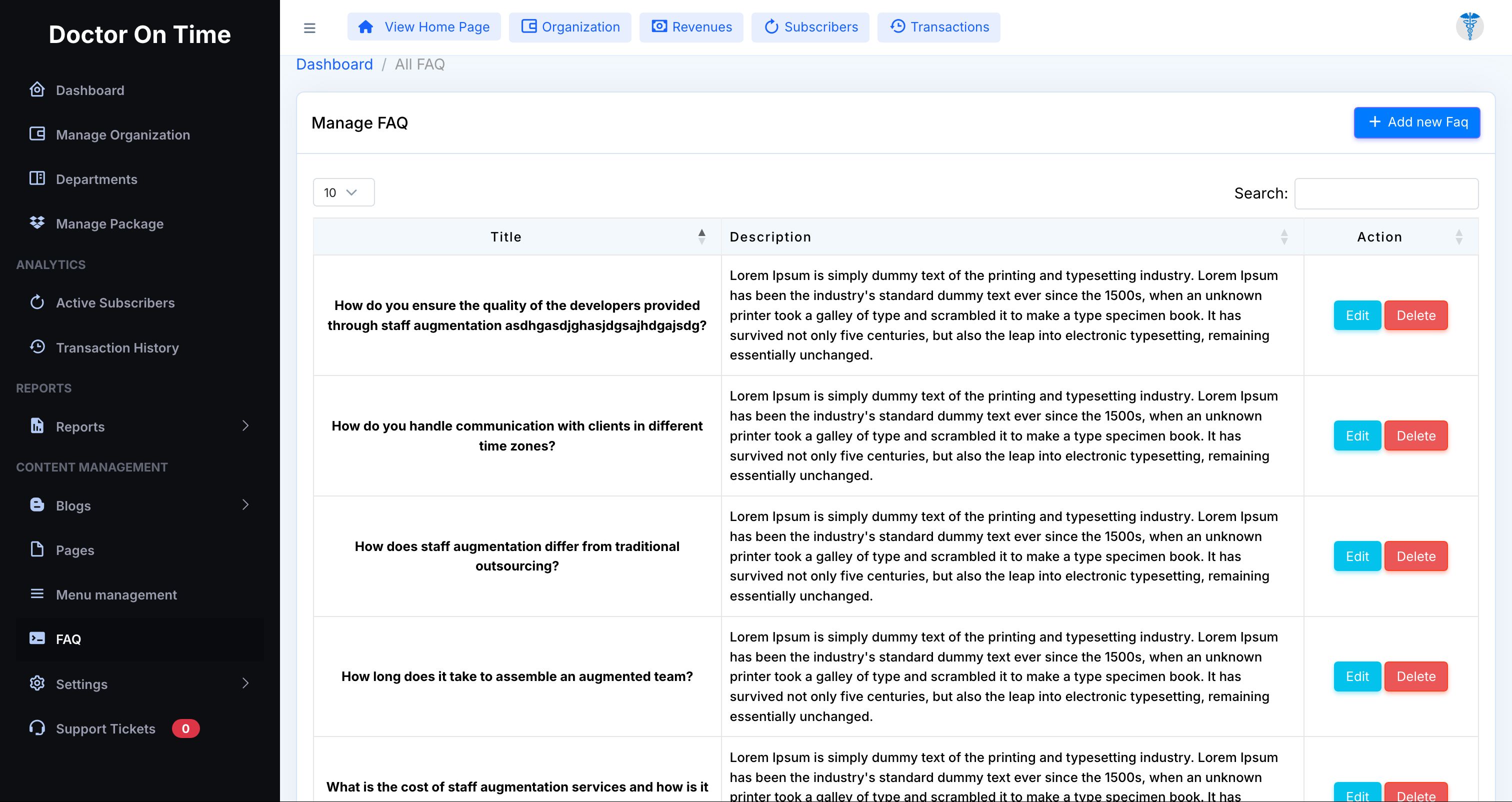Image resolution: width=1512 pixels, height=802 pixels.
Task: Expand the Reports submenu chevron
Action: tap(245, 425)
